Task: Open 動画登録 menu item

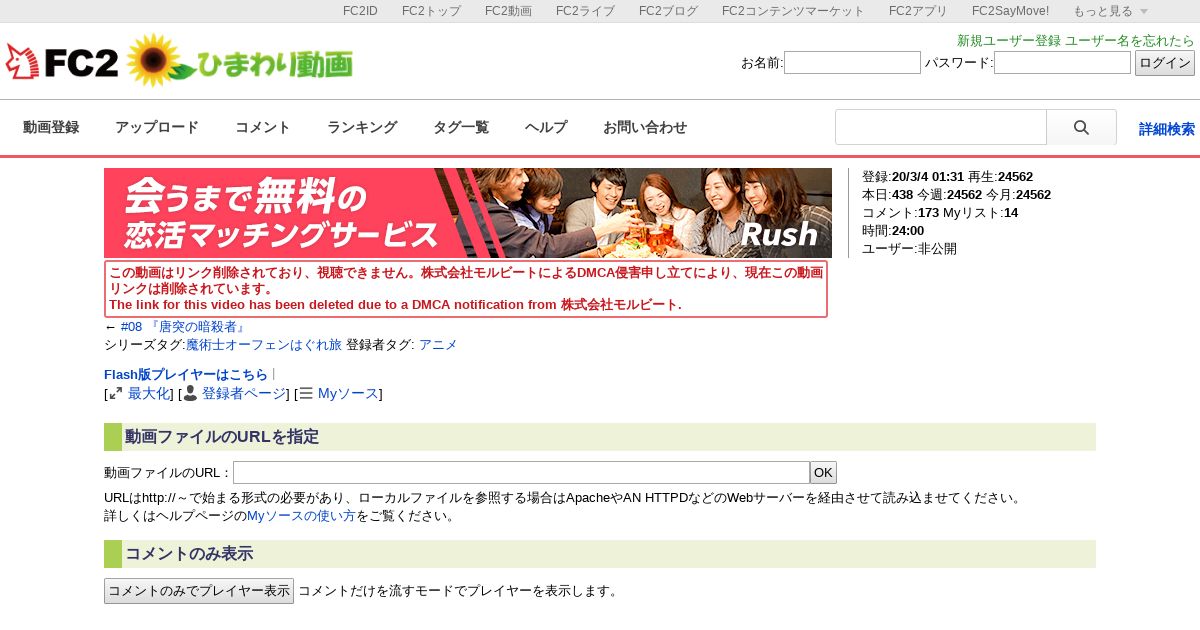Action: coord(51,127)
